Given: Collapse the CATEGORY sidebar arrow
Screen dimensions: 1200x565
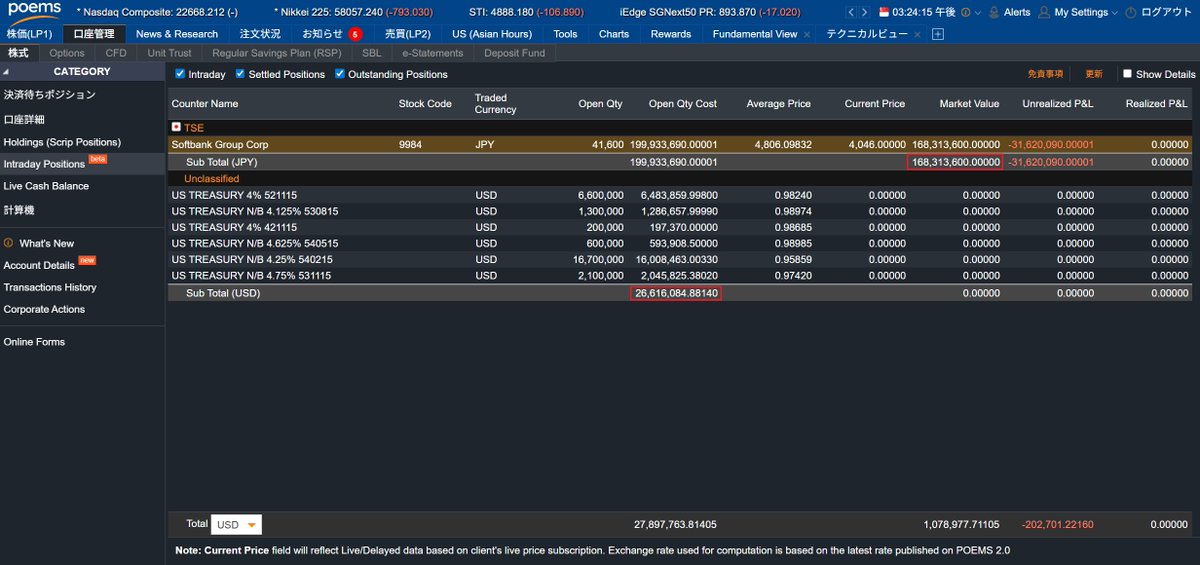Looking at the screenshot, I should pos(5,72).
